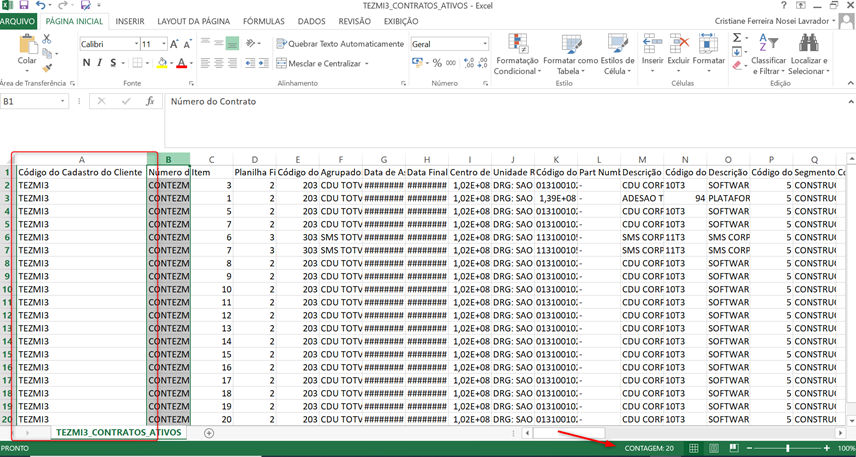Apply thousands separator format
856x457 pixels.
(x=451, y=63)
